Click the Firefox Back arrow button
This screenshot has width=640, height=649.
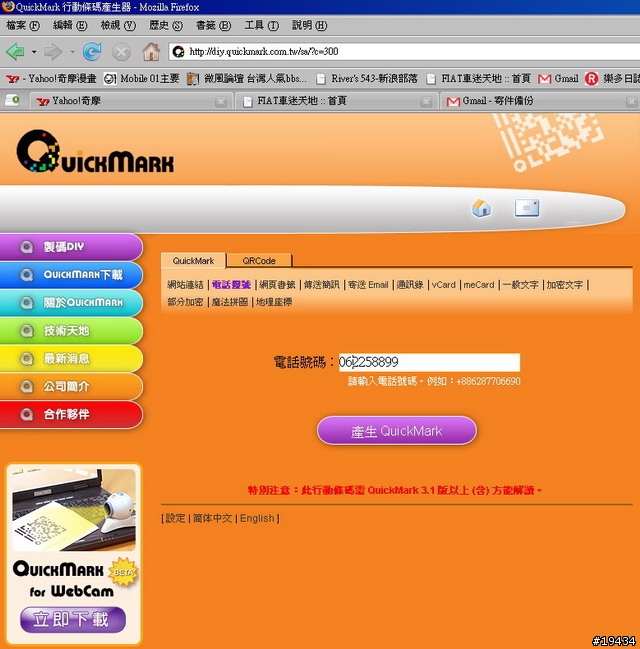click(16, 52)
